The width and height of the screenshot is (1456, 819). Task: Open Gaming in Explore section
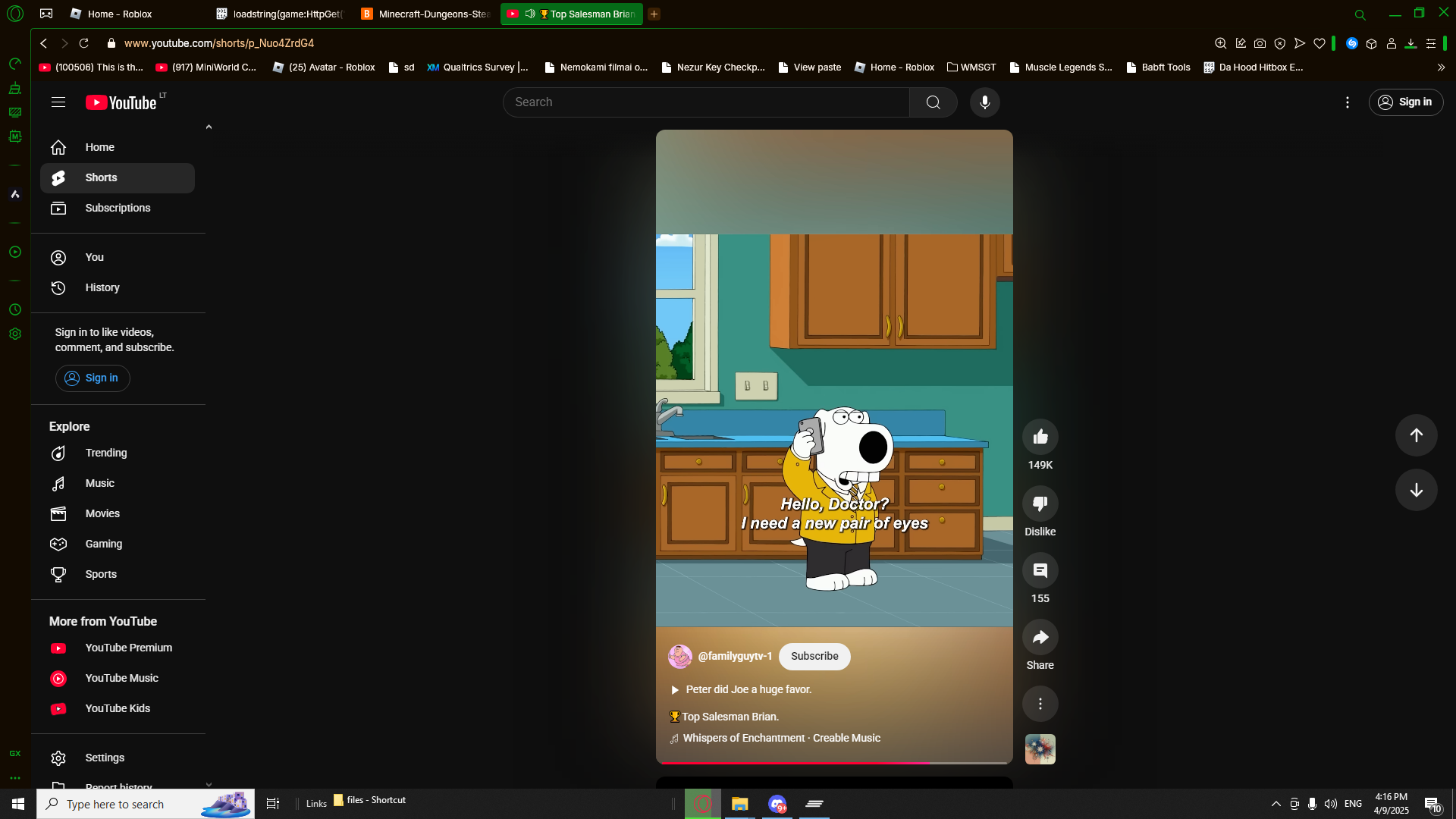pos(118,544)
